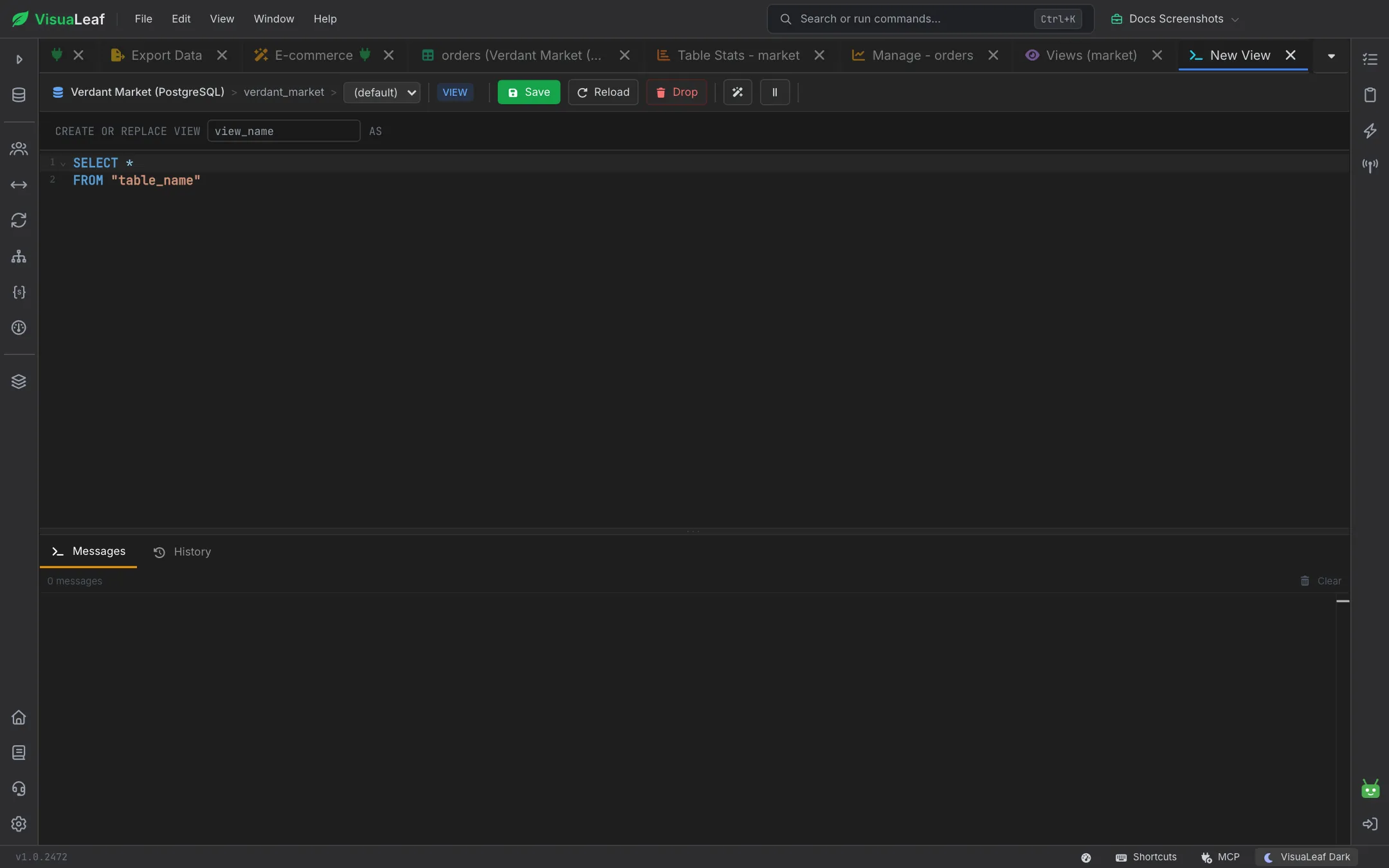Viewport: 1389px width, 868px height.
Task: Open the layers stack sidebar icon
Action: point(19,381)
